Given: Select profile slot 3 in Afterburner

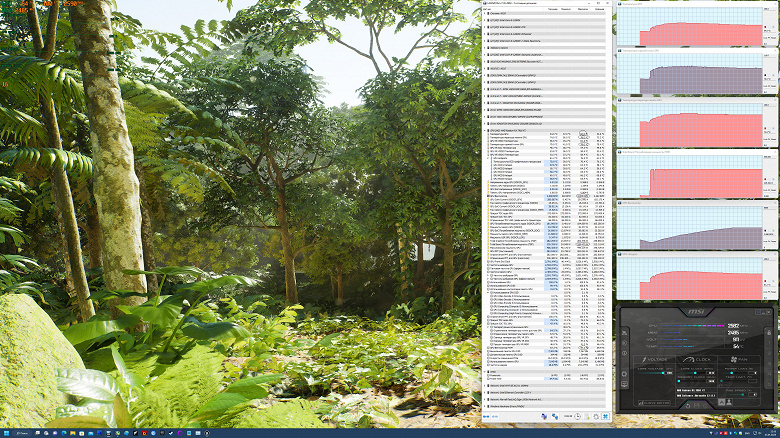Looking at the screenshot, I should (x=769, y=363).
